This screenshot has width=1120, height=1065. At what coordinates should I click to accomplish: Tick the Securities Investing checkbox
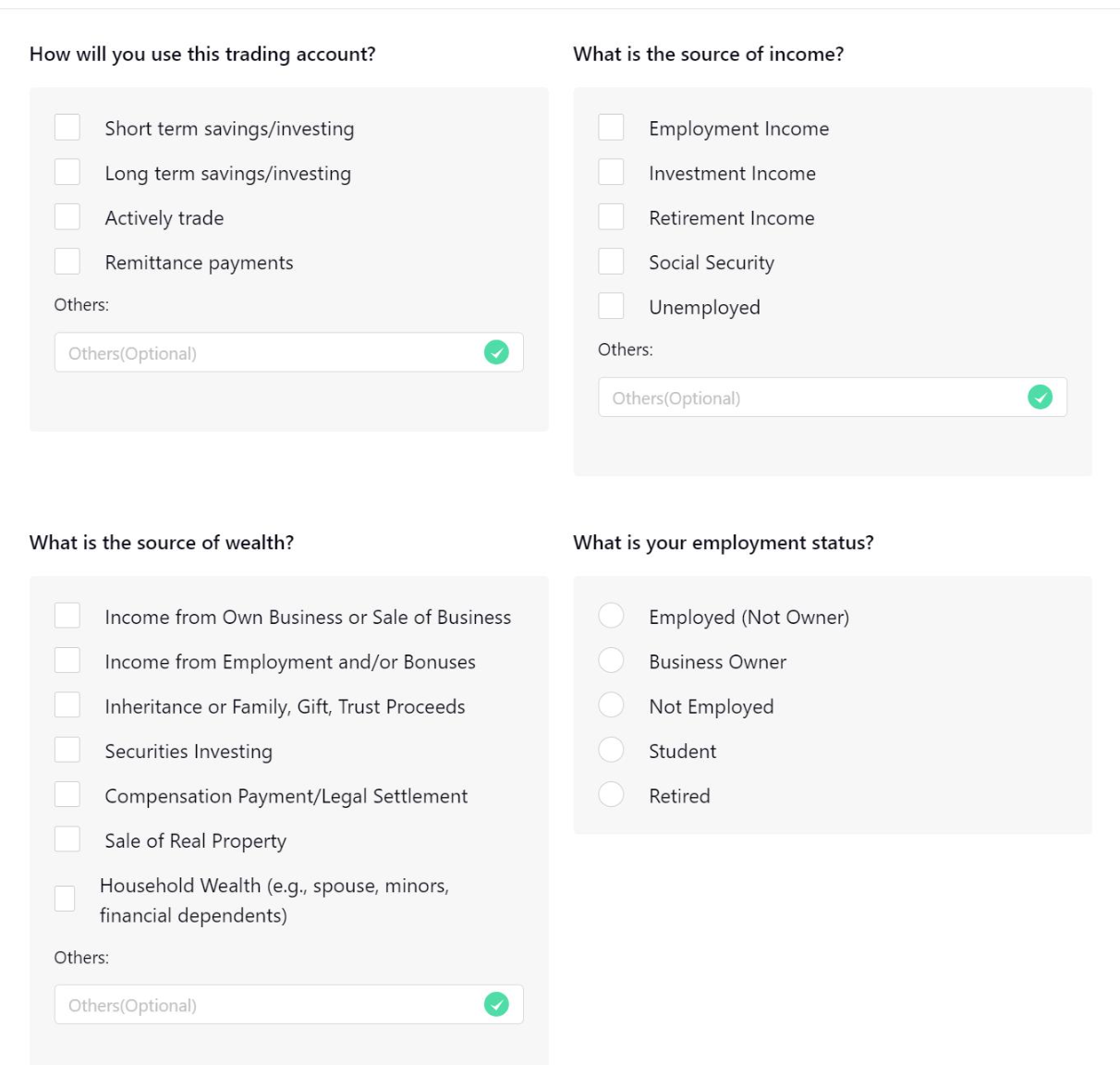click(67, 750)
